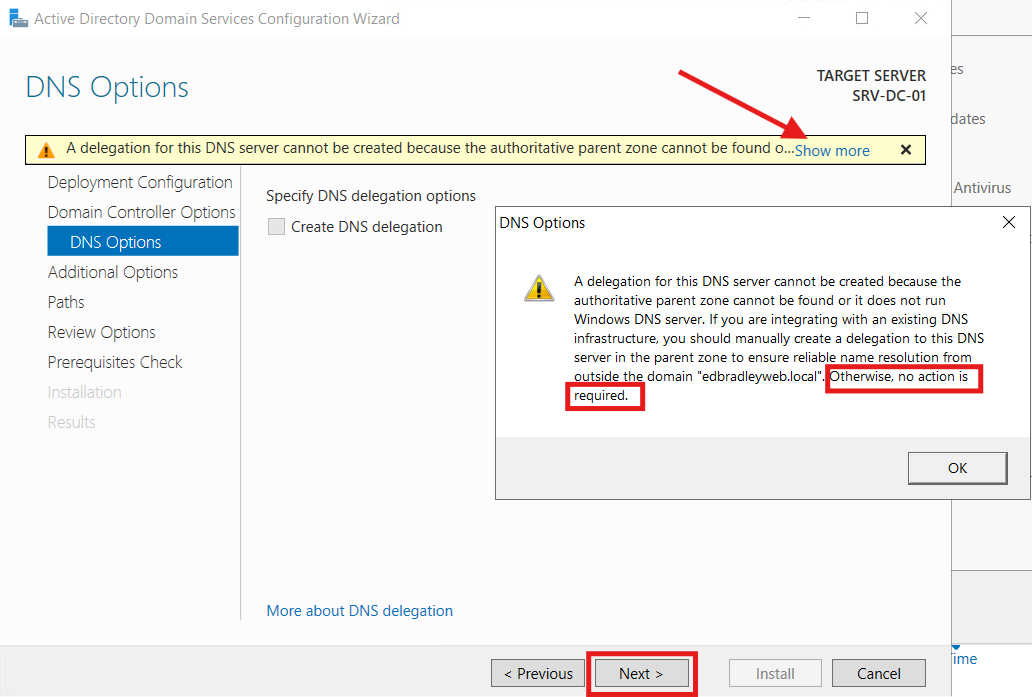Enable the Create DNS delegation checkbox
The height and width of the screenshot is (697, 1032).
(276, 227)
